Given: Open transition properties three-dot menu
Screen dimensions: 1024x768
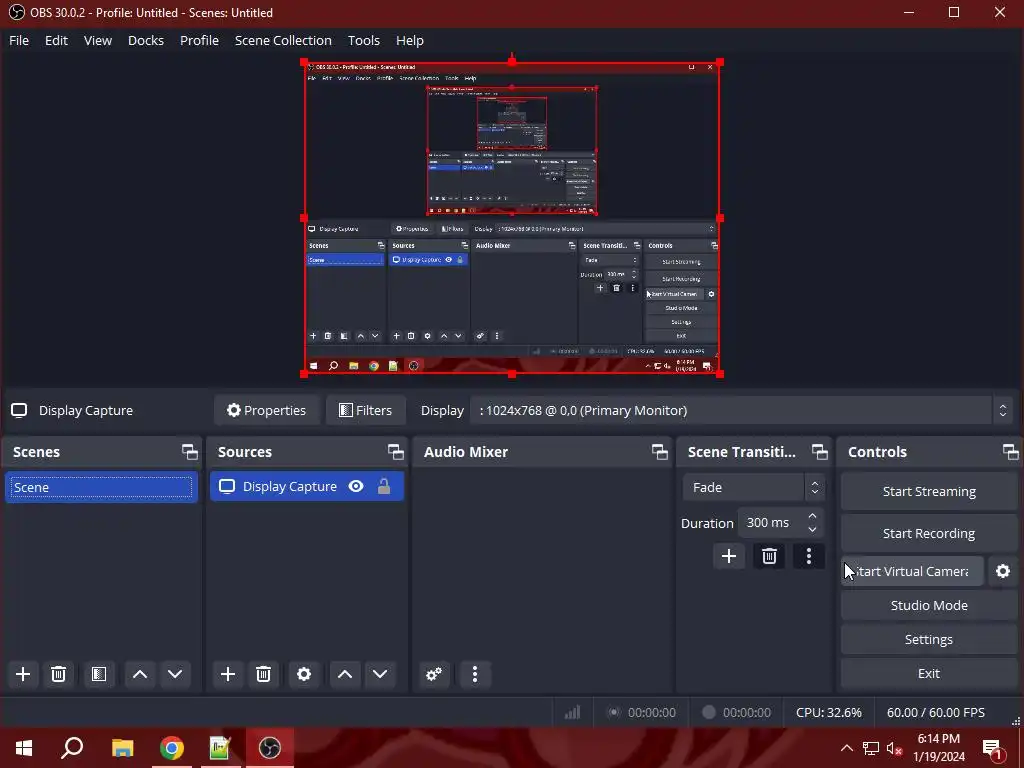Looking at the screenshot, I should point(808,556).
